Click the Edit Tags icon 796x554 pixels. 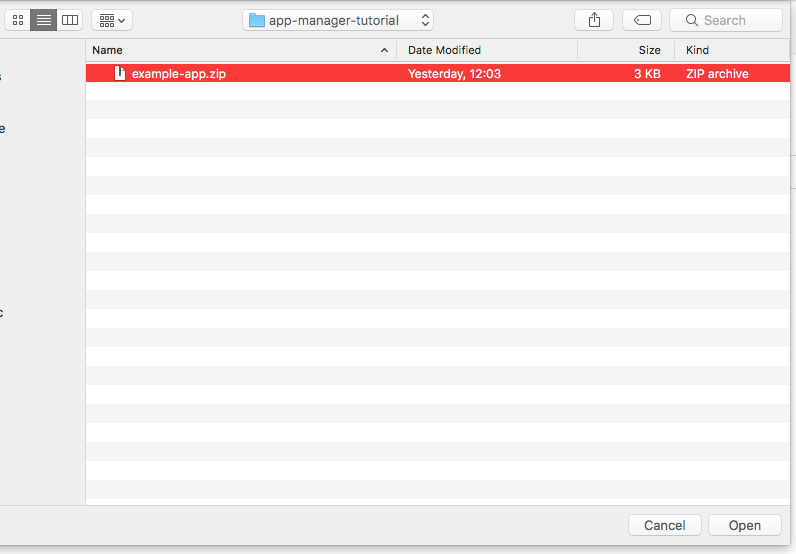[641, 20]
